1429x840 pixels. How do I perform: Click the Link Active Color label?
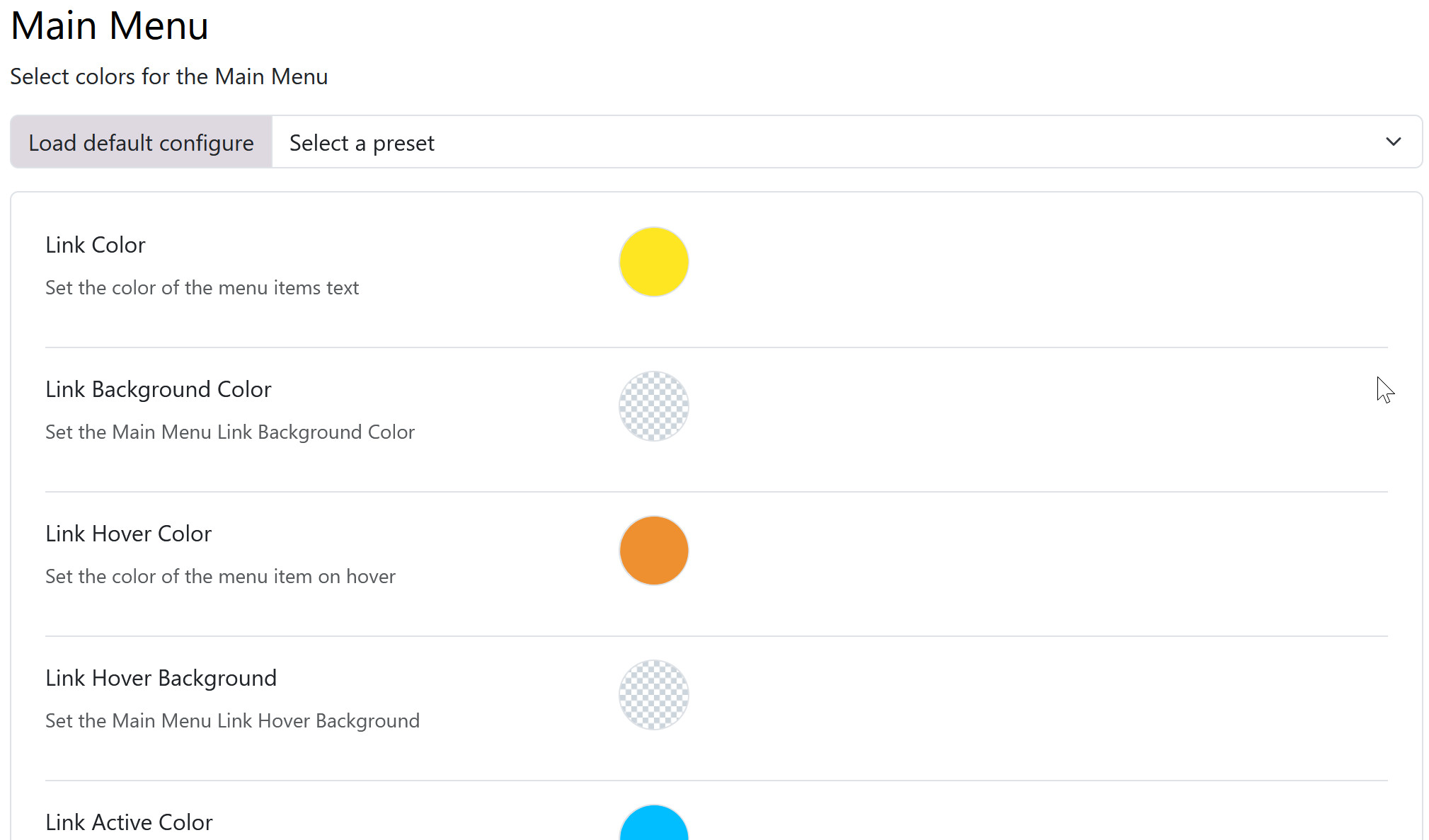tap(130, 822)
